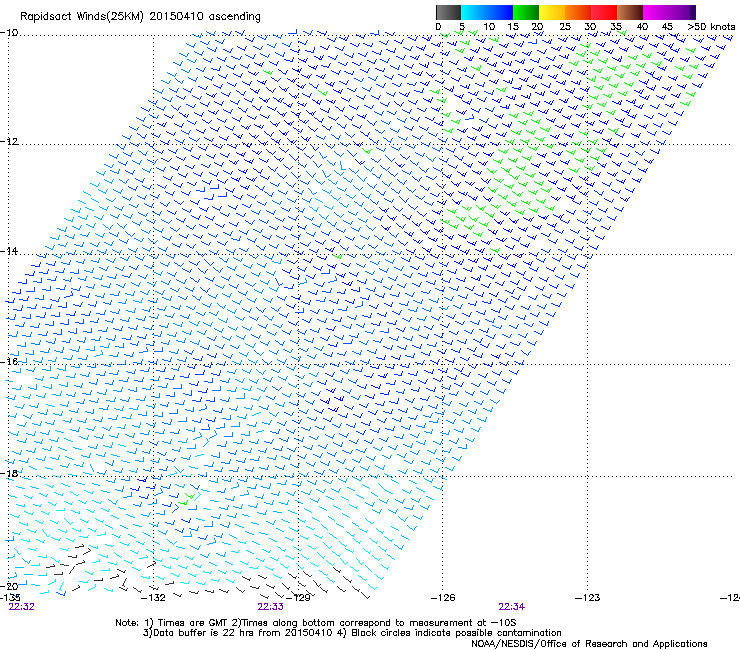Screen dimensions: 740x650
Task: Click the green 15-20 knots legend swatch
Action: tap(526, 12)
